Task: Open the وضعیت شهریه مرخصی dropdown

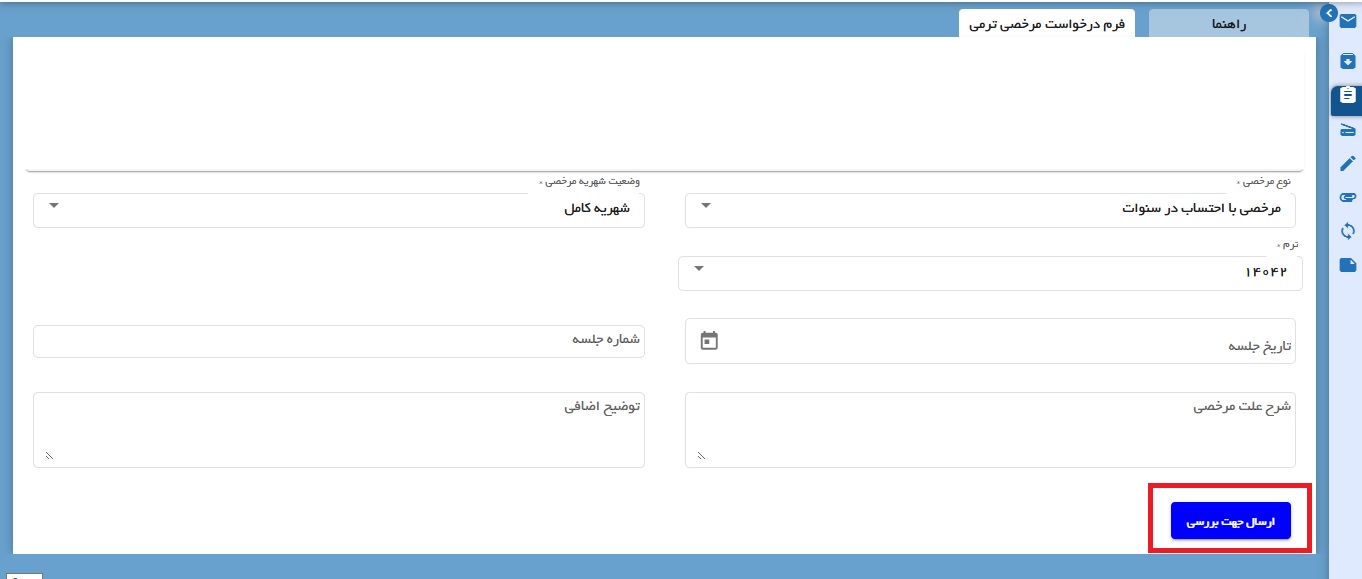Action: pos(339,210)
